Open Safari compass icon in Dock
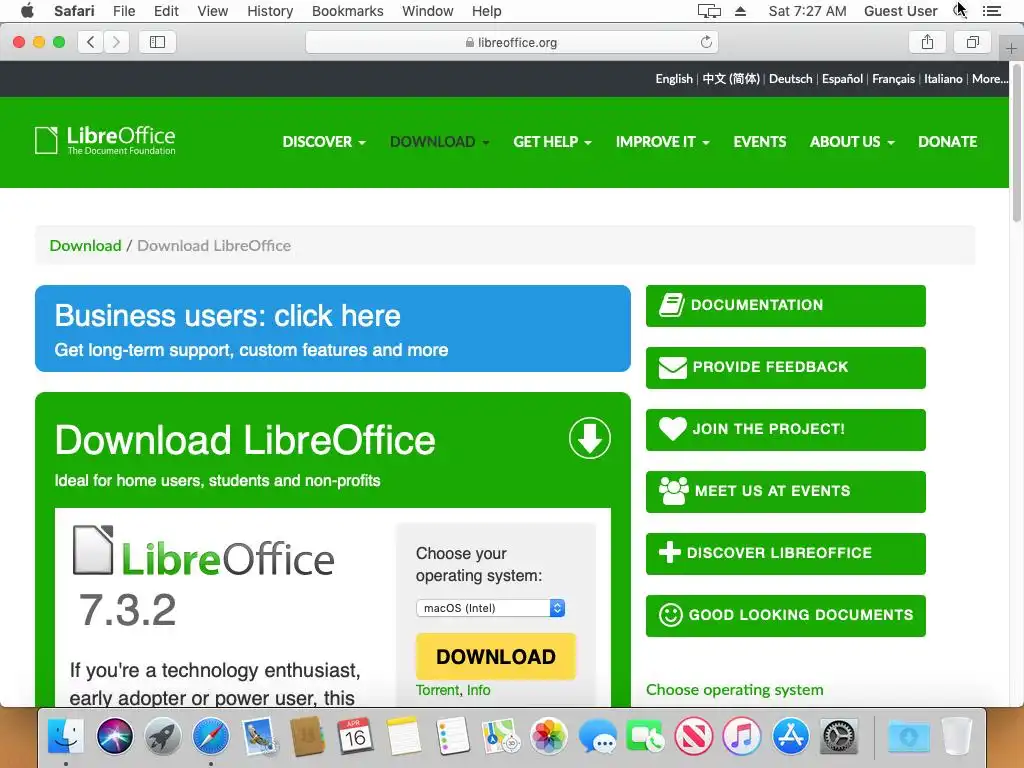Screen dimensions: 1024x768 point(211,737)
